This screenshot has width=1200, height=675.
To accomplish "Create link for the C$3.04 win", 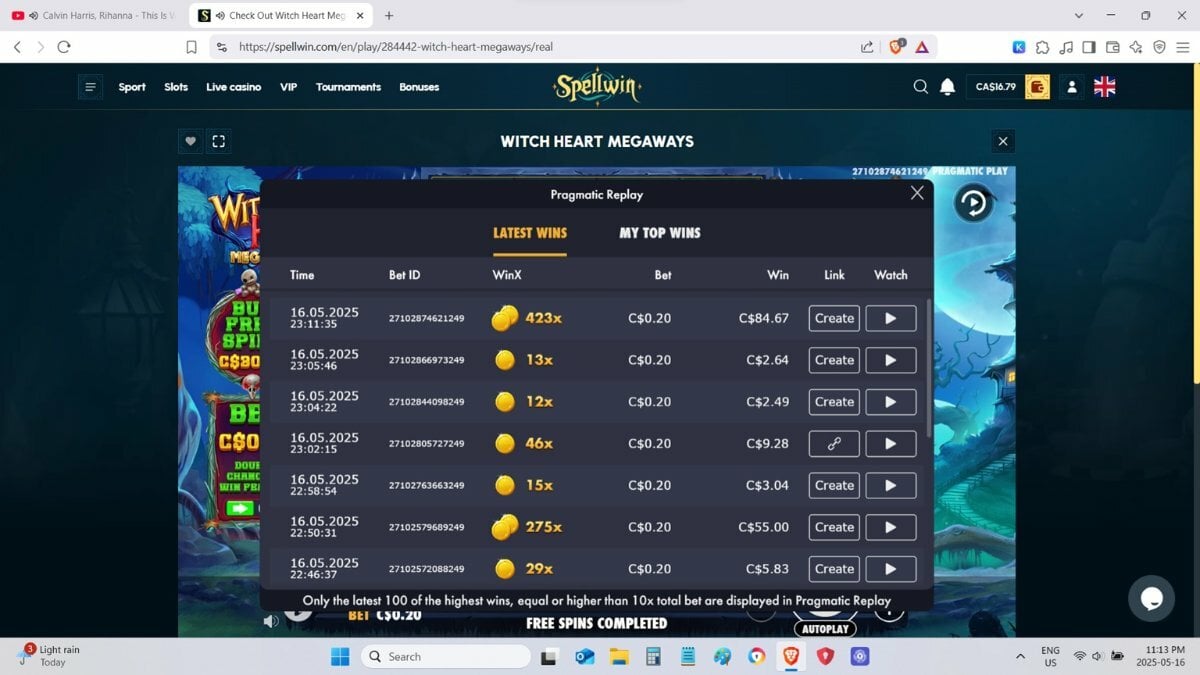I will [x=834, y=485].
